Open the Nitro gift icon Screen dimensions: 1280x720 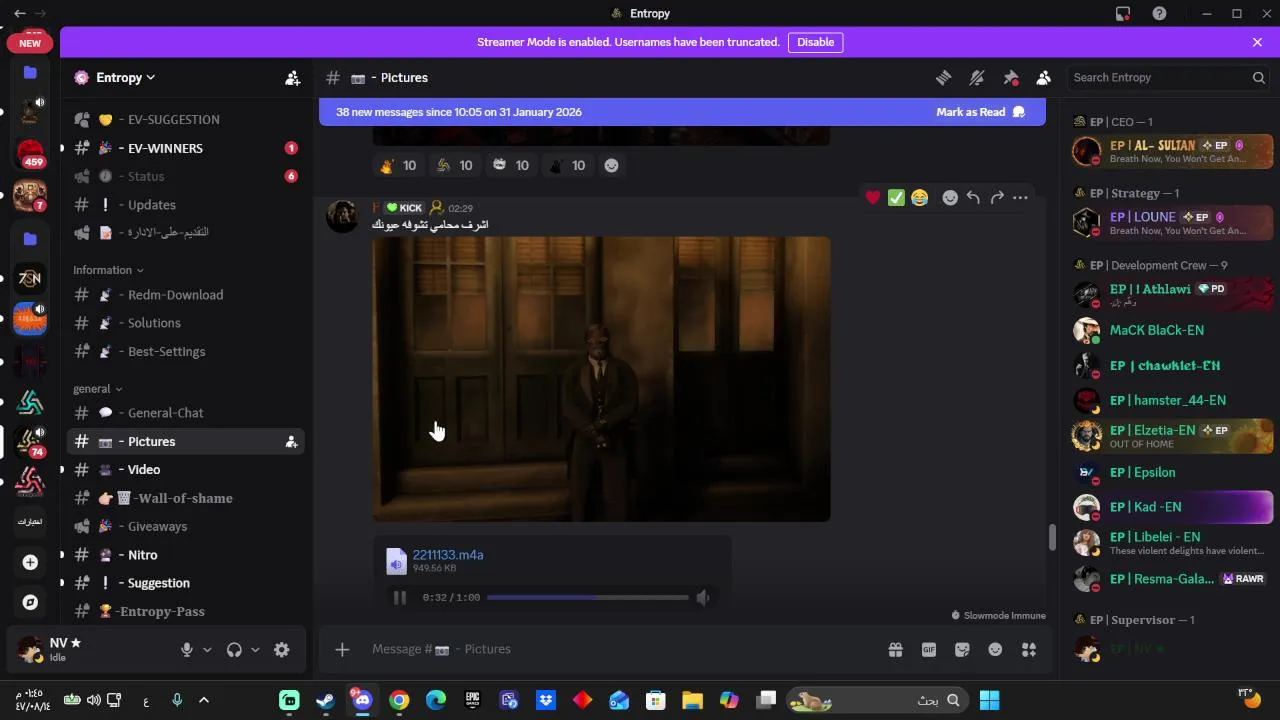click(x=895, y=650)
